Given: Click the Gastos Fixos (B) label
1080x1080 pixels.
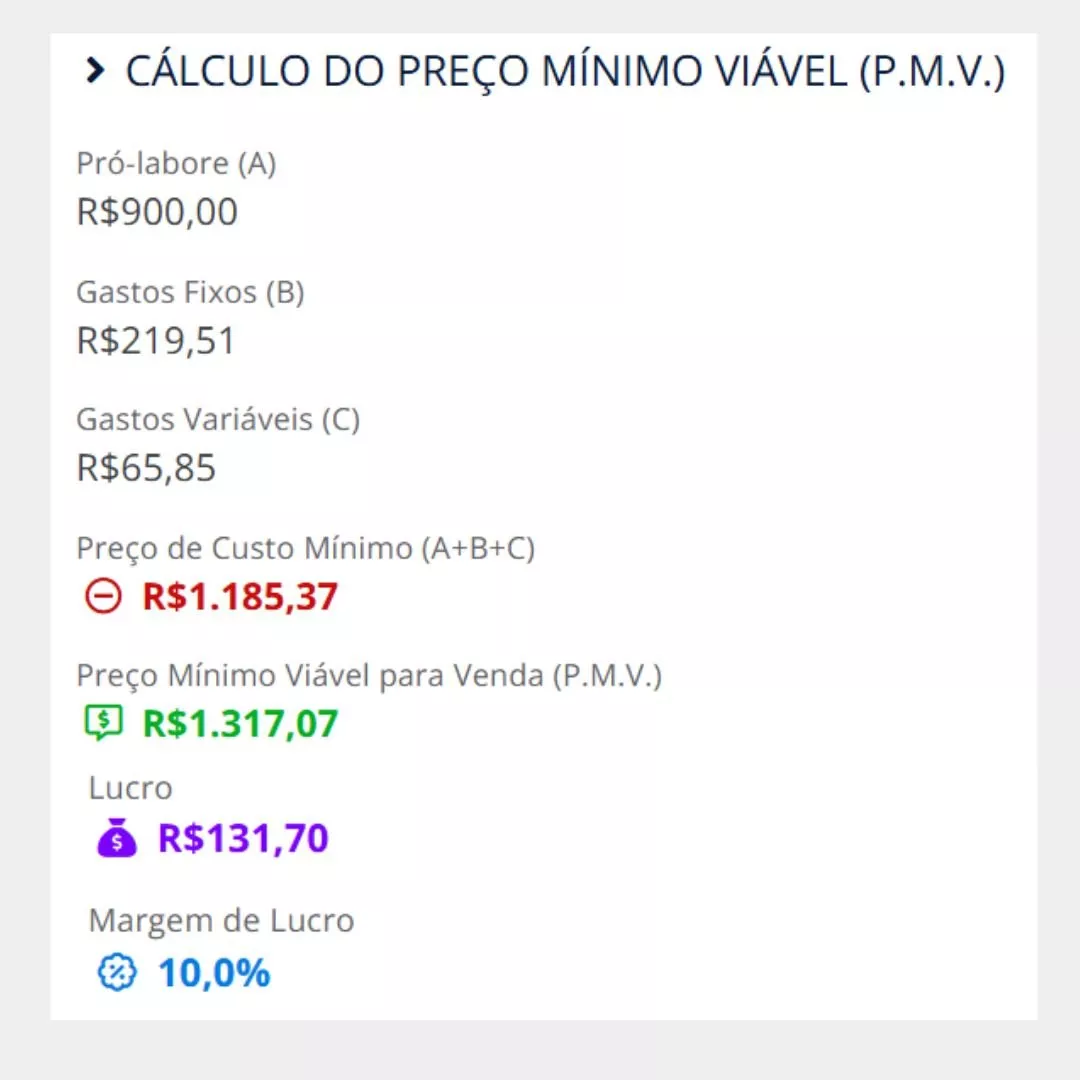Looking at the screenshot, I should click(x=190, y=292).
